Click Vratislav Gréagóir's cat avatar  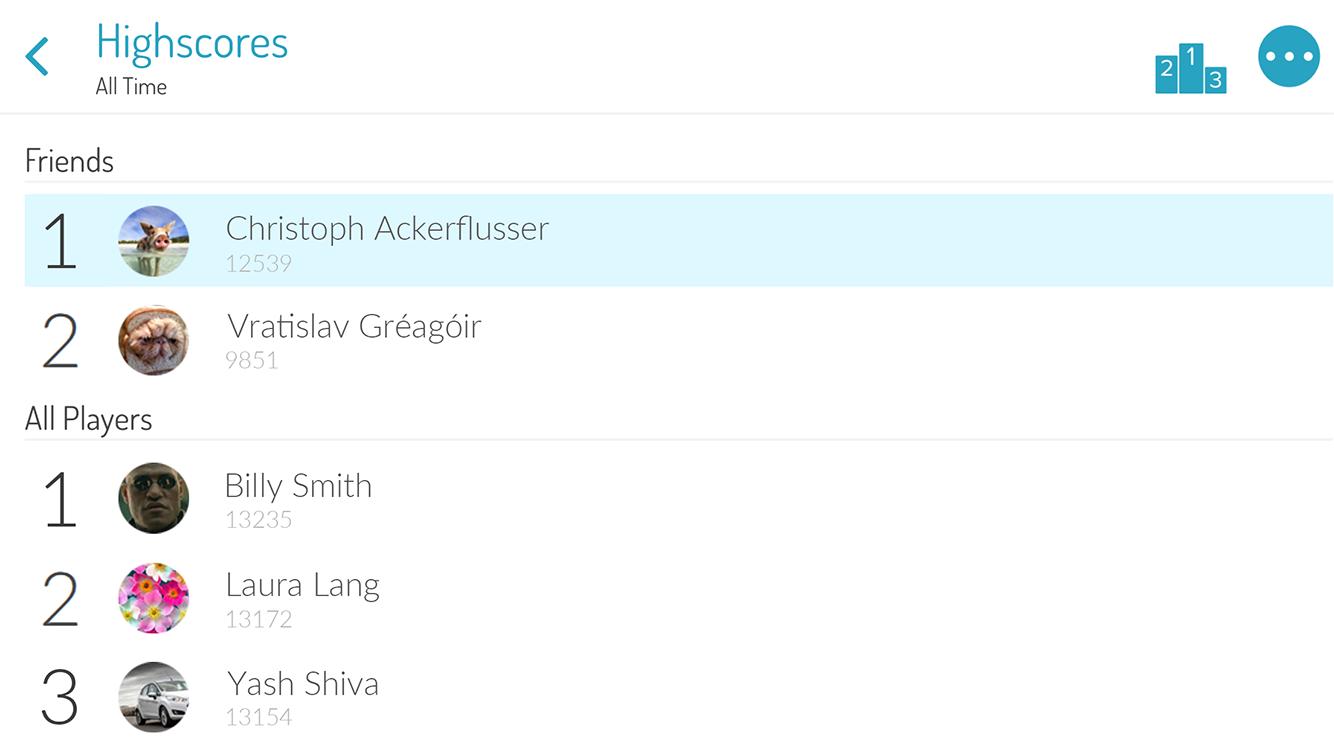pos(154,340)
